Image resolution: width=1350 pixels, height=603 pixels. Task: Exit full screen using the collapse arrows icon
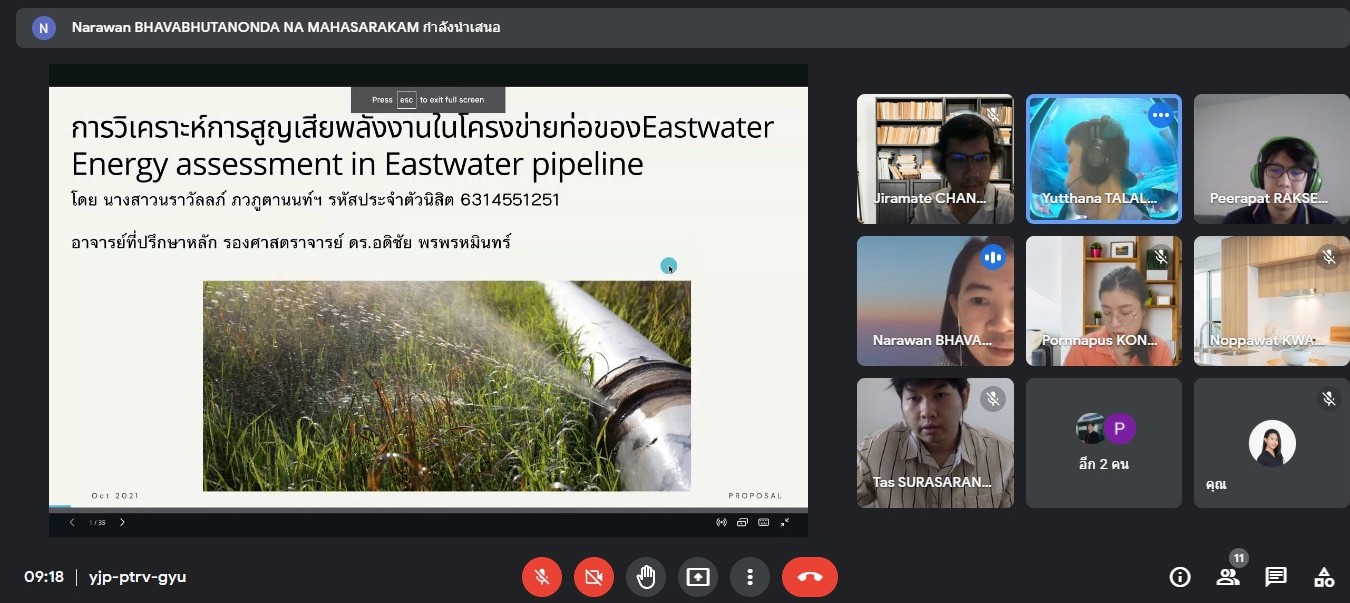click(785, 522)
